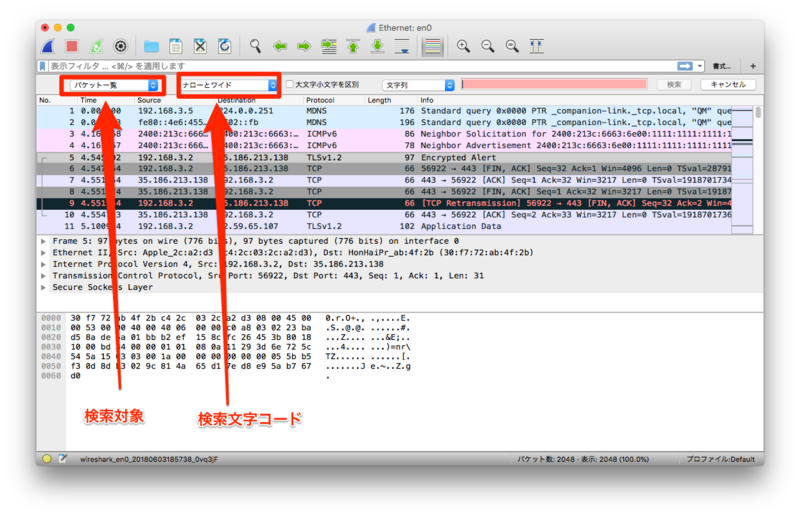
Task: Click the pink search string field
Action: [x=554, y=84]
